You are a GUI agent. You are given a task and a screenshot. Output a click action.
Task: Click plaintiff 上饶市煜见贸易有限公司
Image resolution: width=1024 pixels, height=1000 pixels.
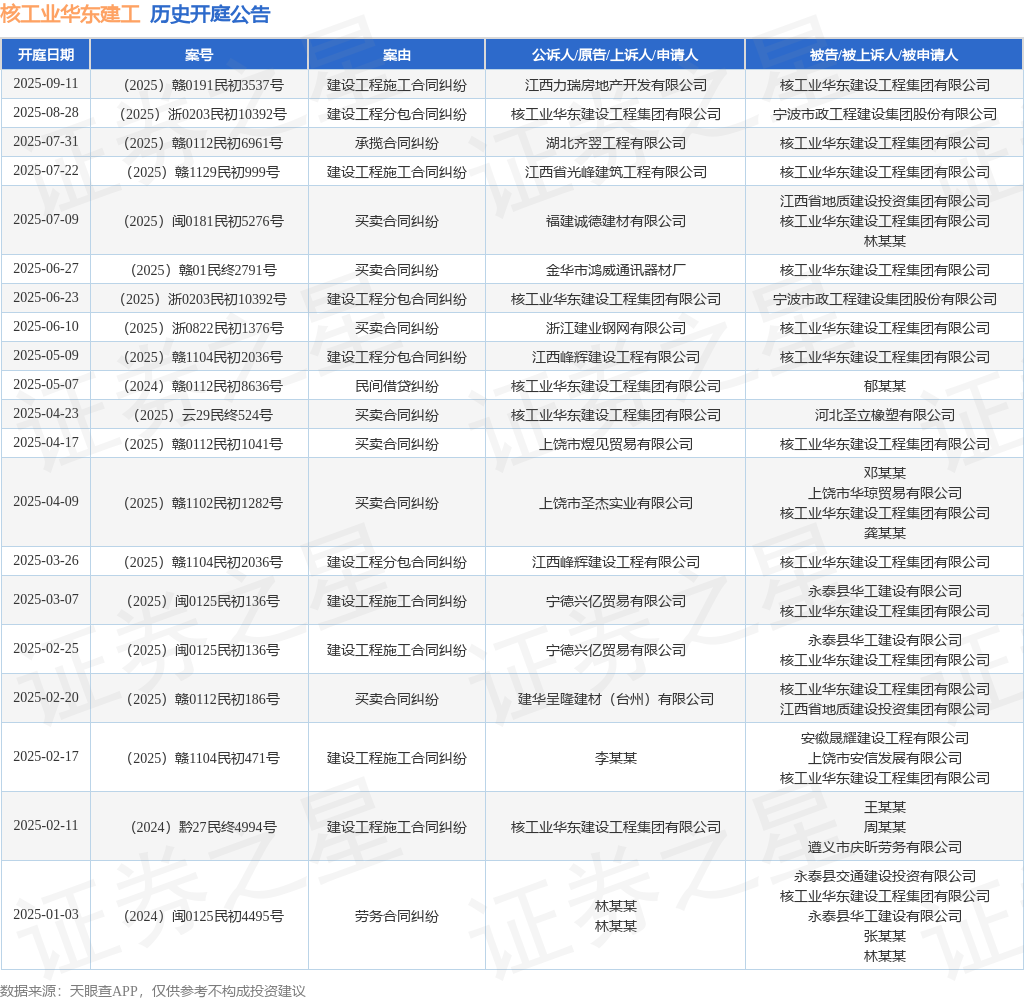click(x=616, y=444)
